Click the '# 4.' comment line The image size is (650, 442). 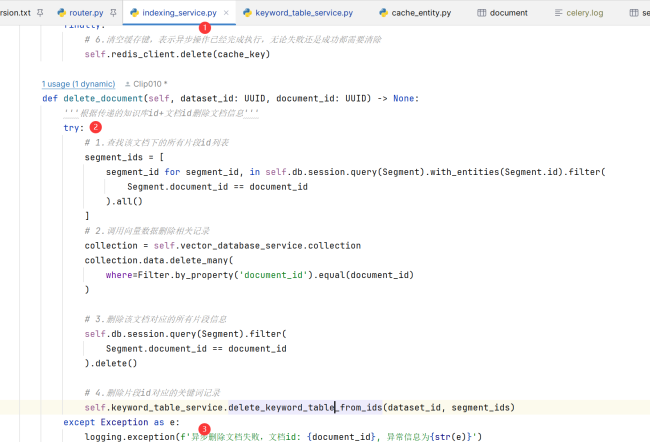(x=152, y=393)
